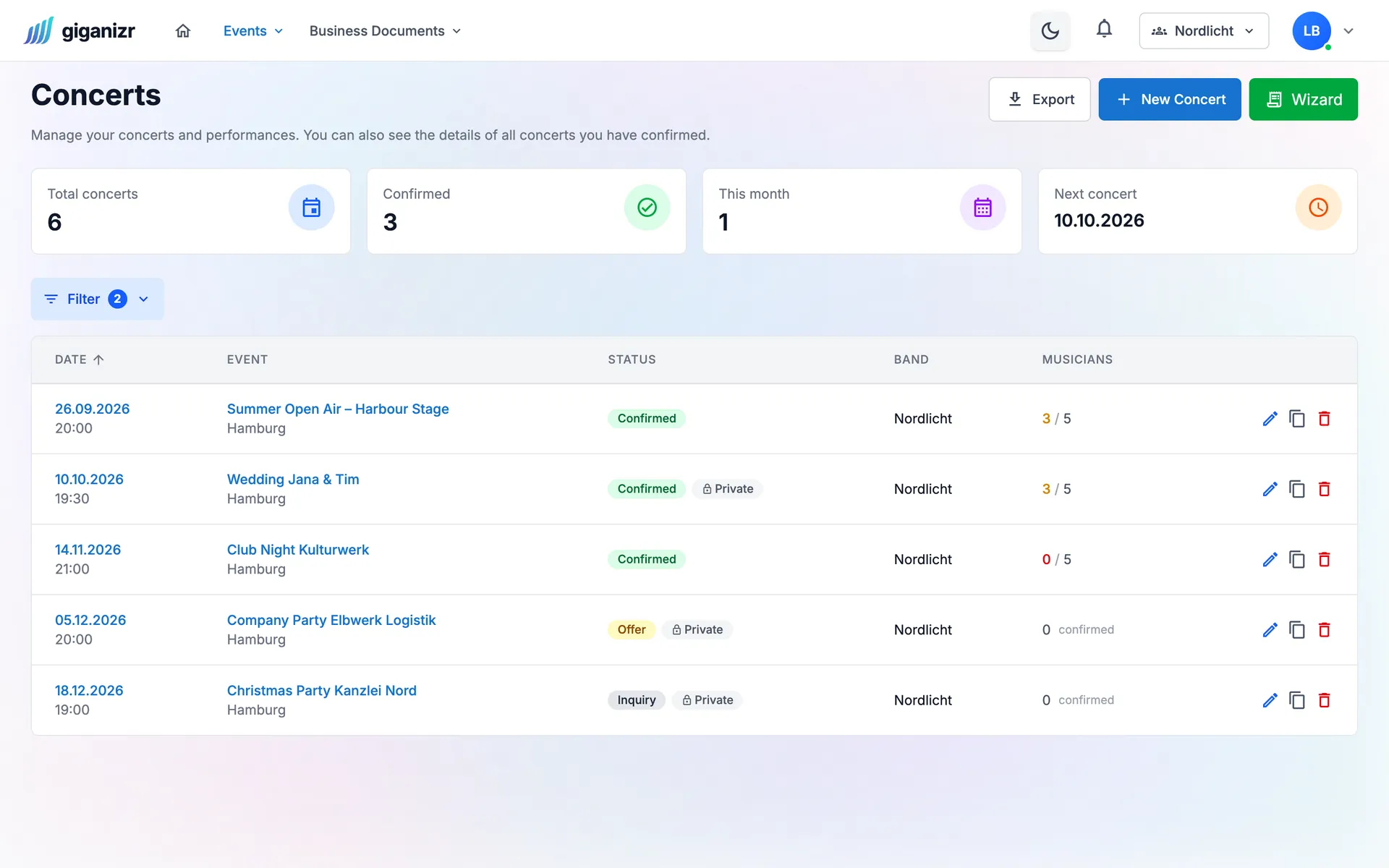Screen dimensions: 1389x868
Task: Expand the Nordlicht band selector
Action: 1204,30
